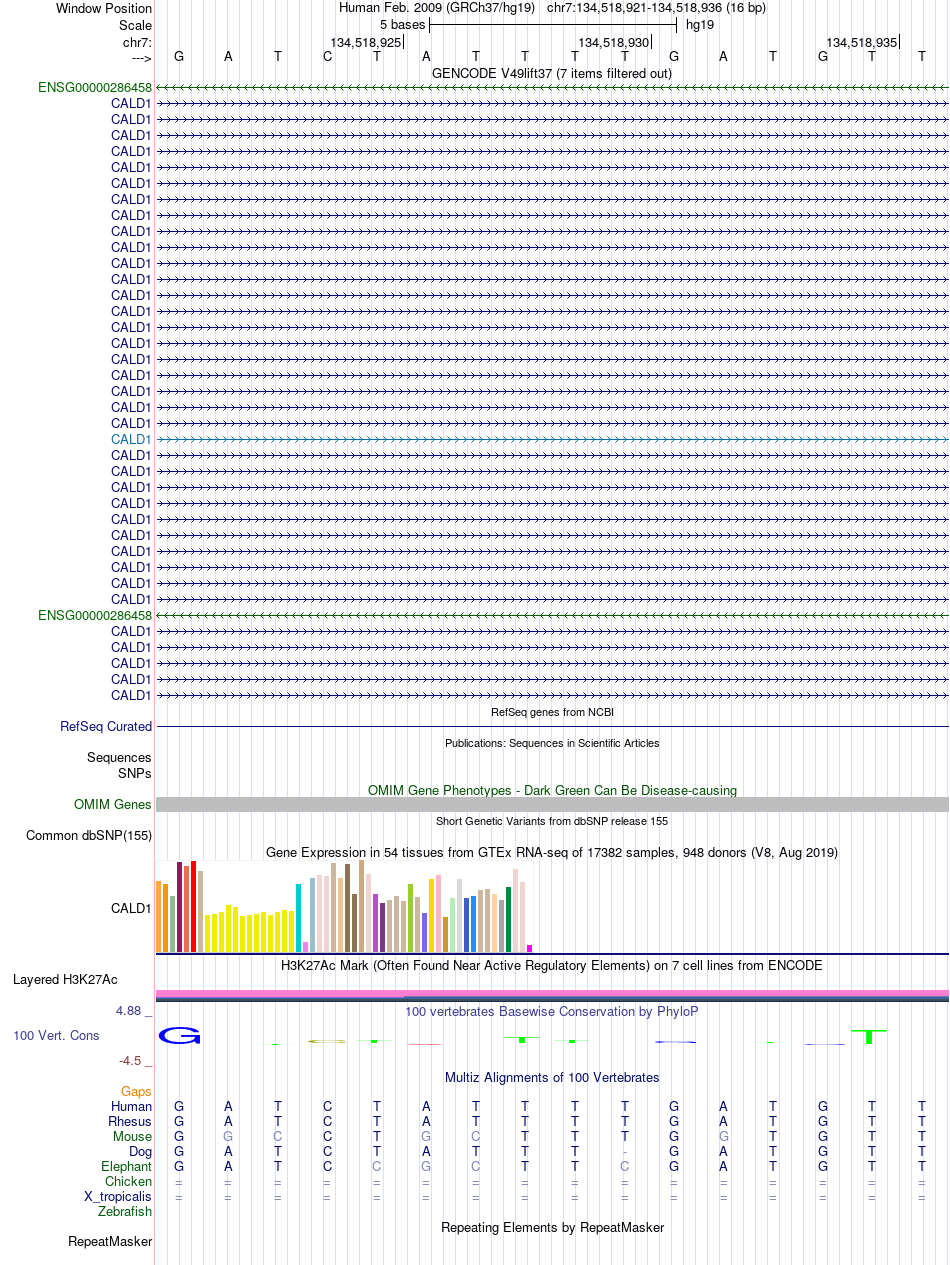
Task: Select the Common dbSNP(155) track label
Action: pyautogui.click(x=89, y=836)
